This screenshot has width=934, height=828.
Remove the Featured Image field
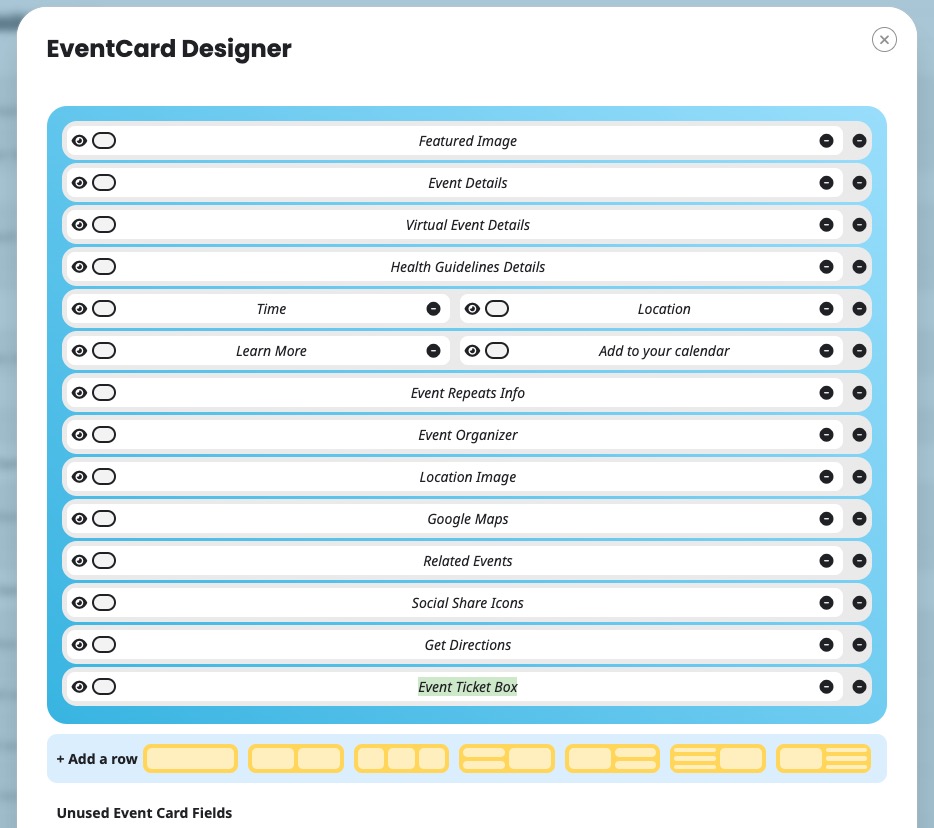(x=826, y=141)
